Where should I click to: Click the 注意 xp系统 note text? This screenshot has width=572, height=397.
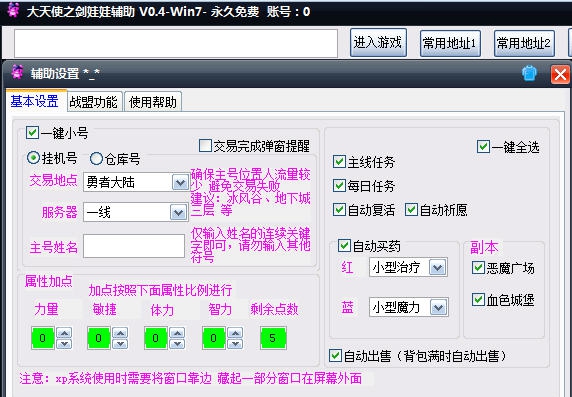[190, 378]
